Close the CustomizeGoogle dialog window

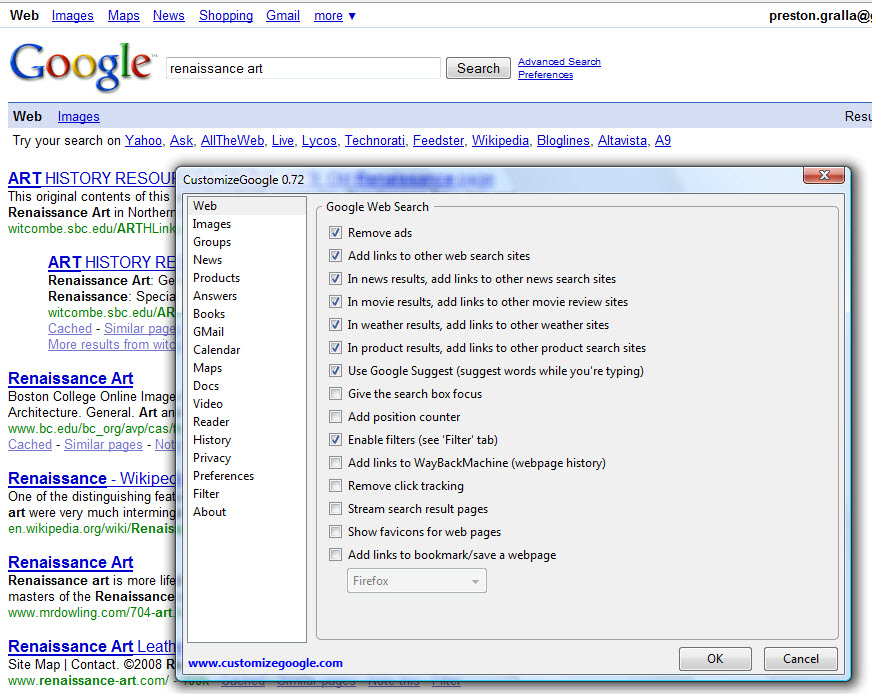click(x=824, y=176)
